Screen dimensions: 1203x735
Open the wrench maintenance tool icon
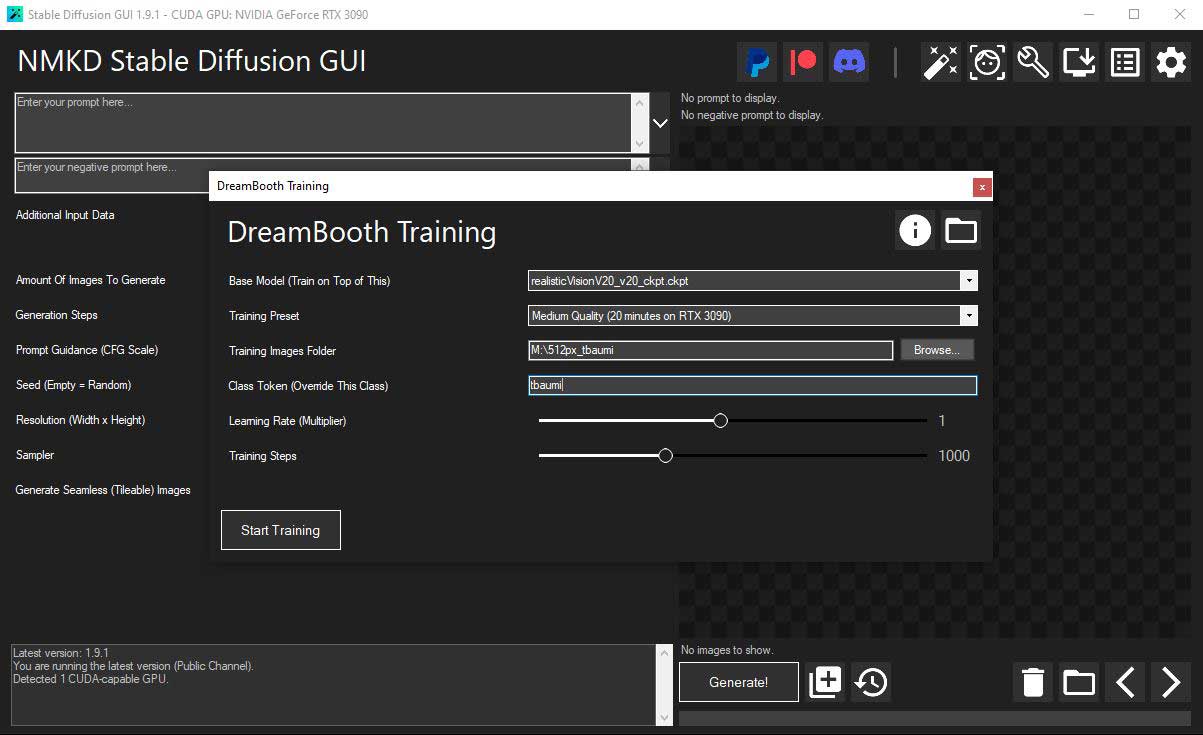click(1032, 62)
